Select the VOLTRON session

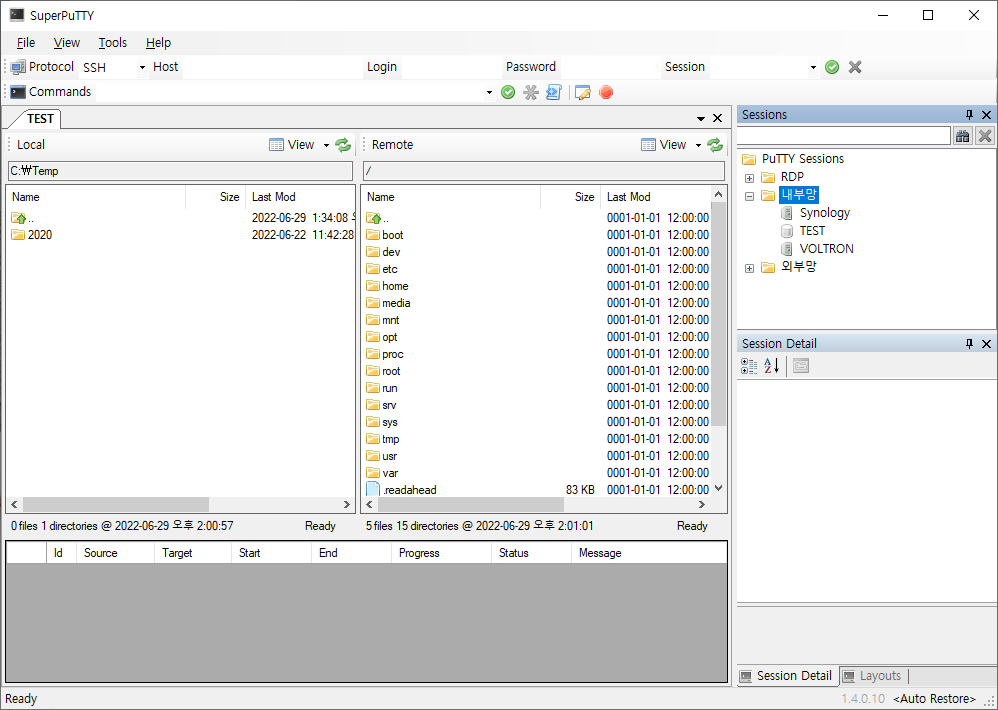coord(826,248)
